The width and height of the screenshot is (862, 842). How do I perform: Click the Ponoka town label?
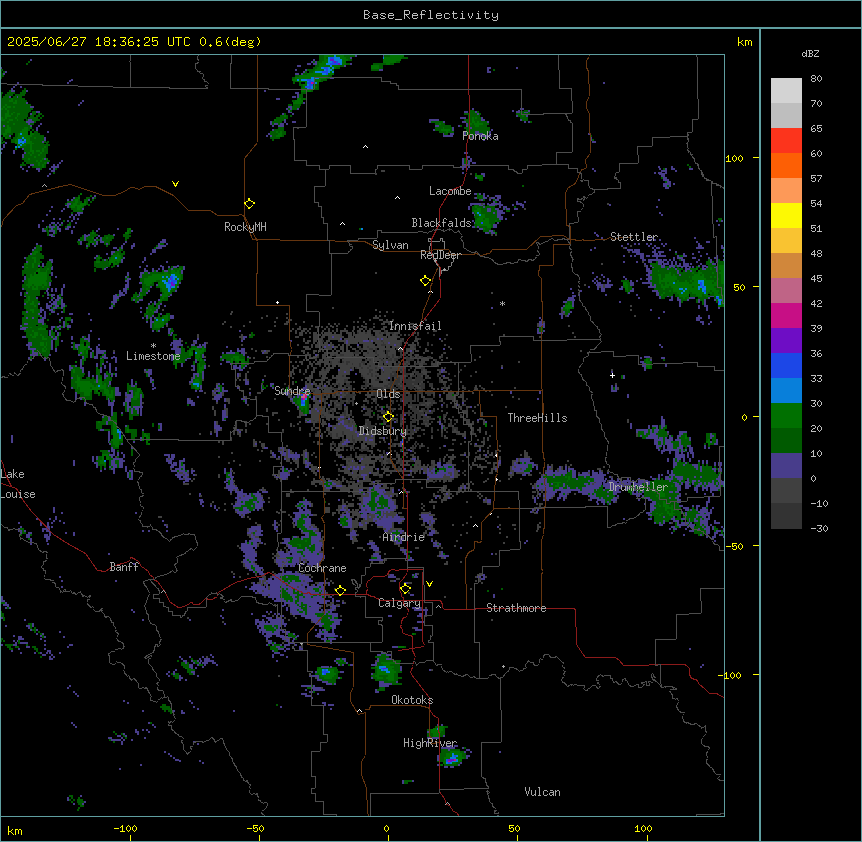coord(480,136)
